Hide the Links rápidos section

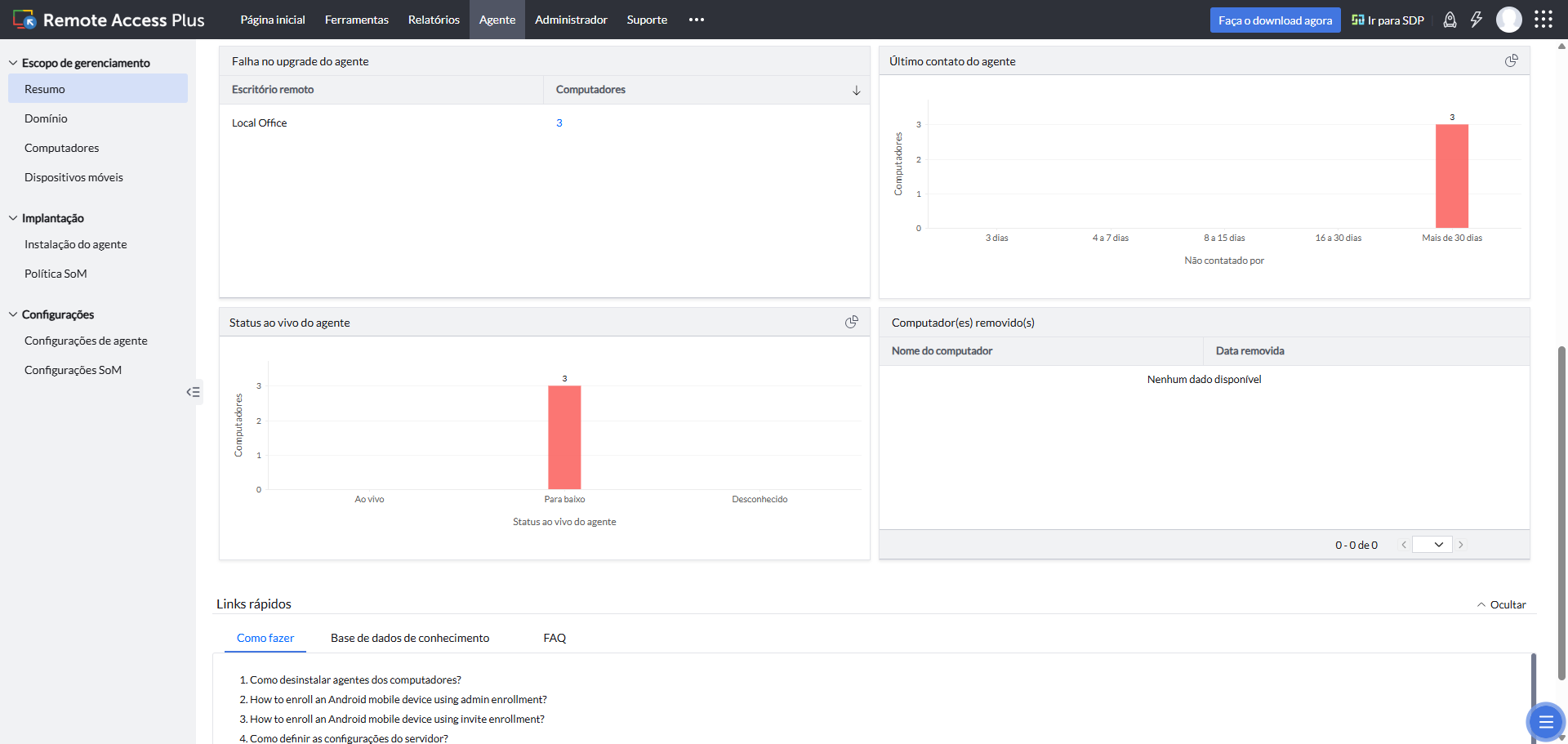(1501, 605)
